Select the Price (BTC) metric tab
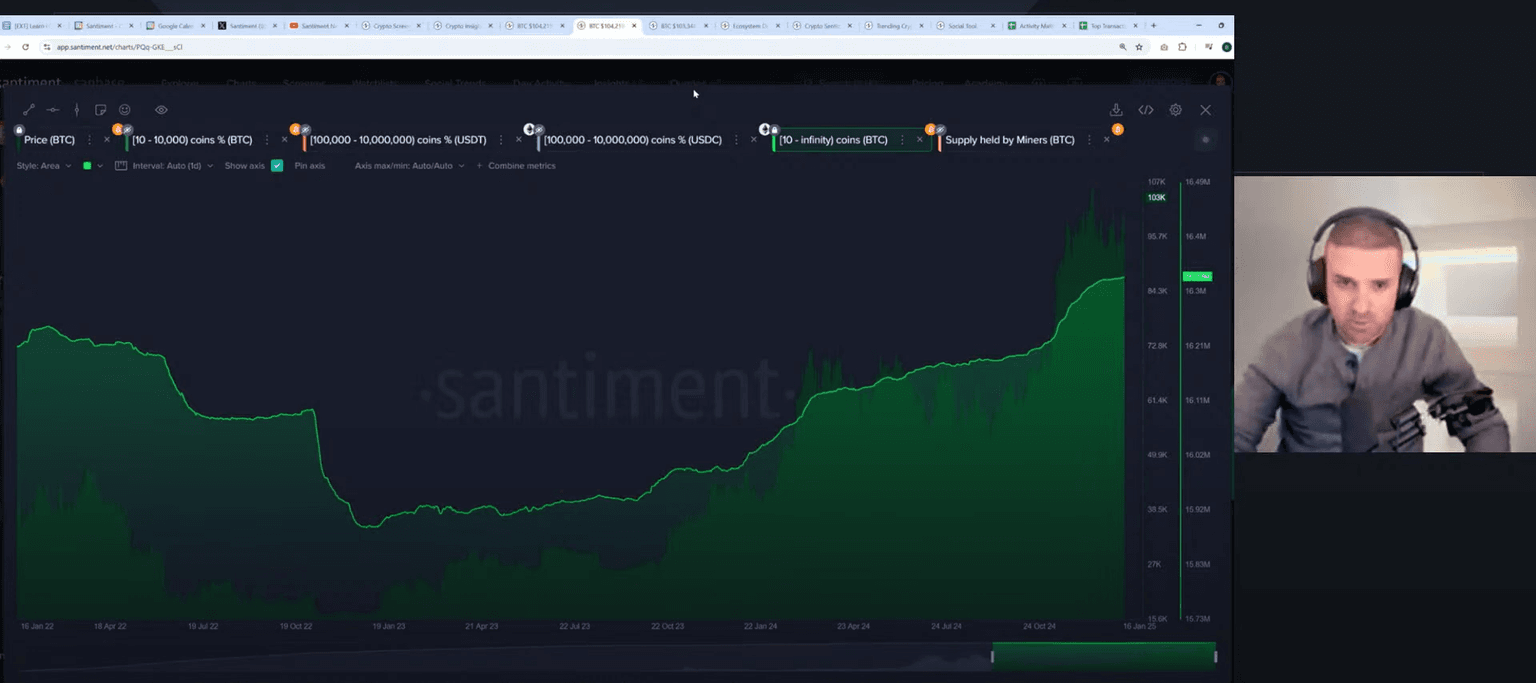The width and height of the screenshot is (1536, 683). [x=49, y=140]
